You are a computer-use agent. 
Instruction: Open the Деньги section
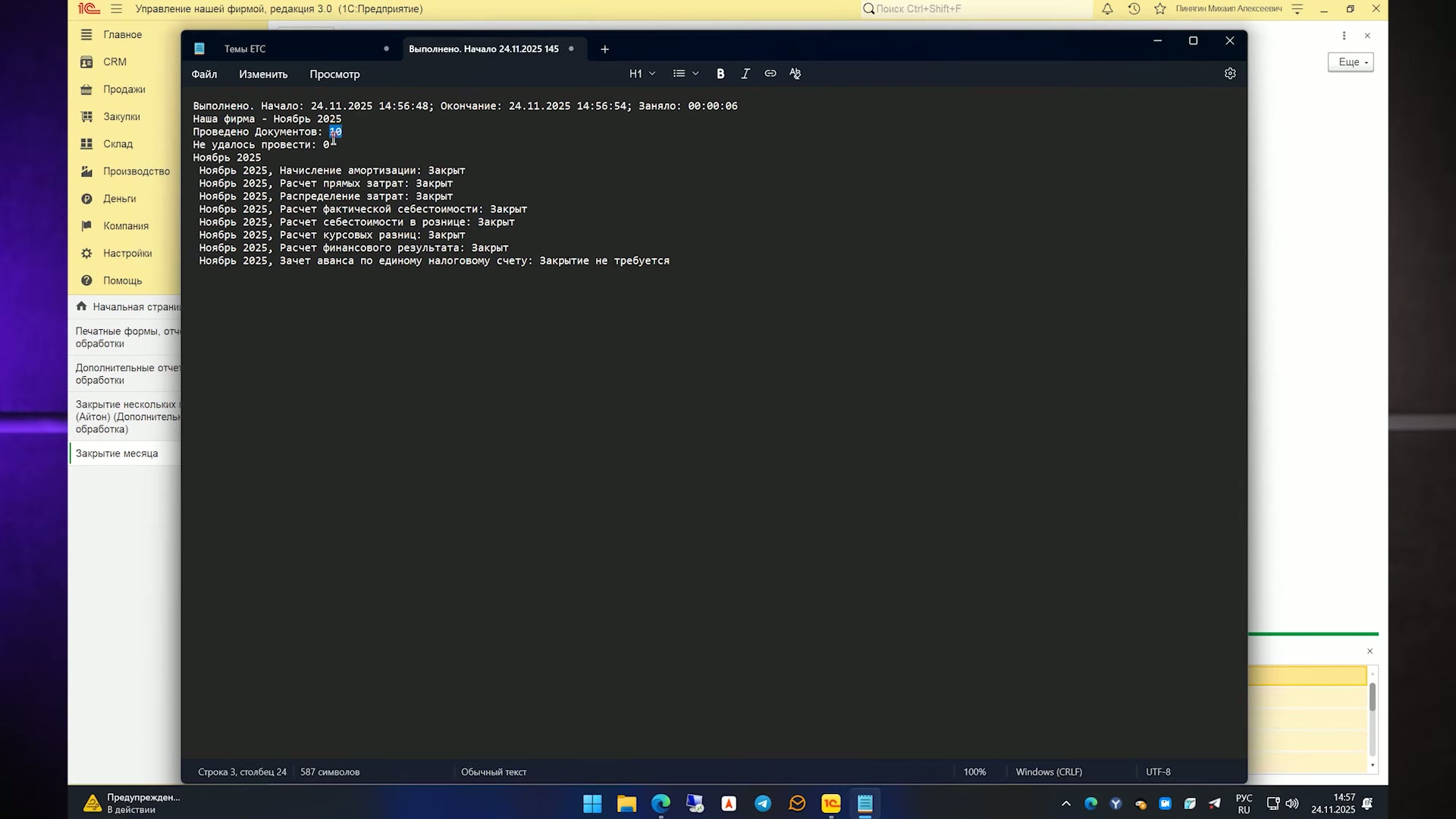(x=120, y=199)
